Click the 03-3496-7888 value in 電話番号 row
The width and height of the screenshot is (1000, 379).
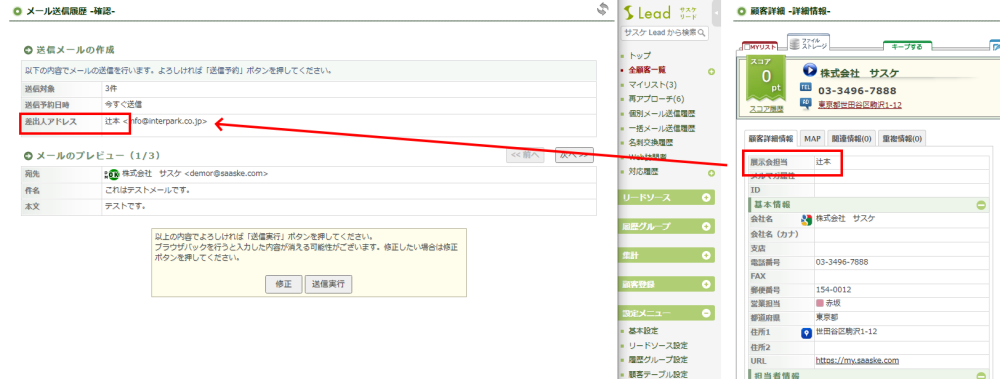[842, 262]
